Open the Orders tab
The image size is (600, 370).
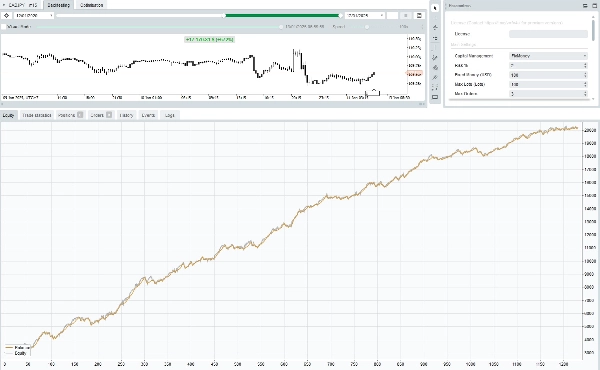(101, 115)
